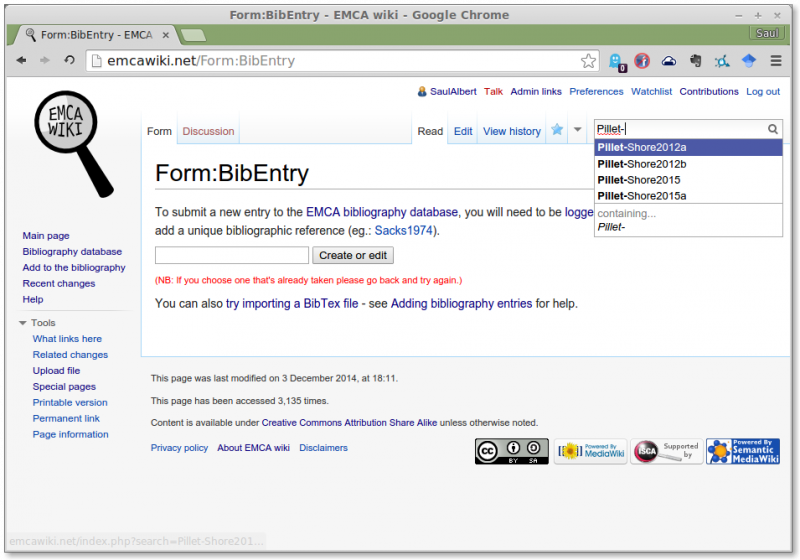Click the Powered by Semantic MediaWiki badge
Screen dimensions: 800x560
[743, 451]
